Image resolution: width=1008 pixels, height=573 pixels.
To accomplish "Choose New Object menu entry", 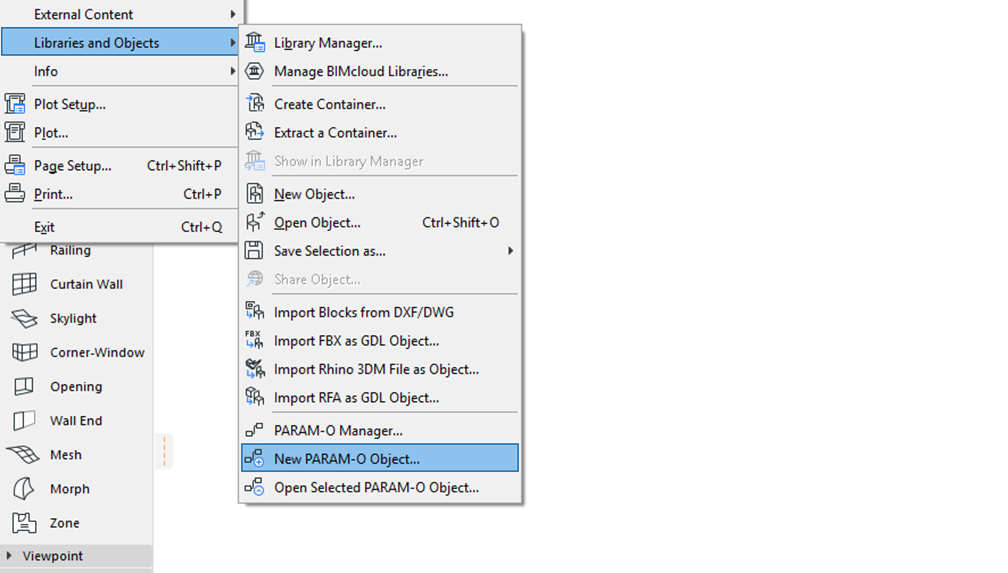I will point(380,194).
